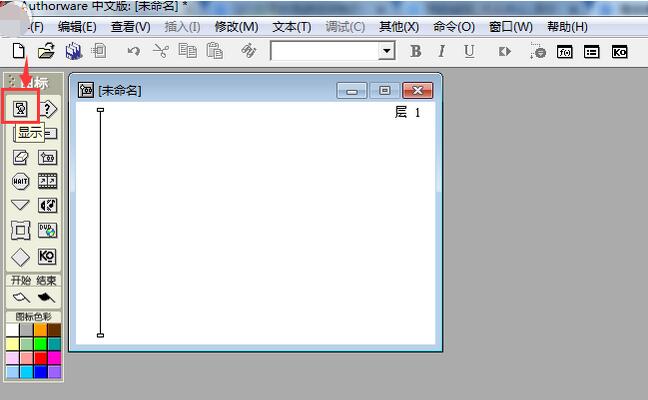Image resolution: width=648 pixels, height=400 pixels.
Task: Close the [未命名] design window
Action: (417, 90)
